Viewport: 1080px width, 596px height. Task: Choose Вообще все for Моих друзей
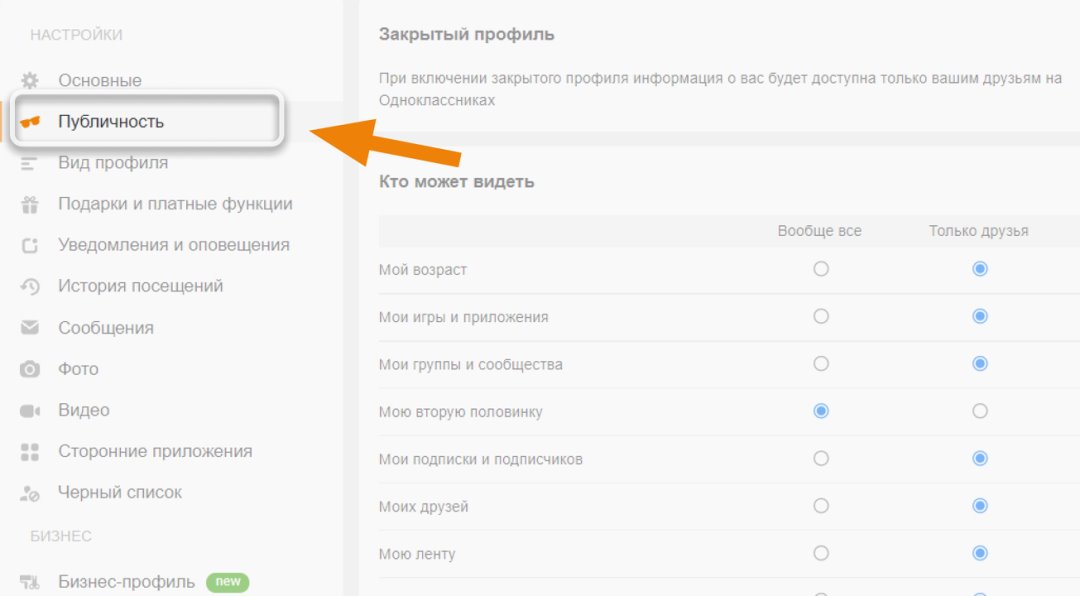tap(820, 506)
